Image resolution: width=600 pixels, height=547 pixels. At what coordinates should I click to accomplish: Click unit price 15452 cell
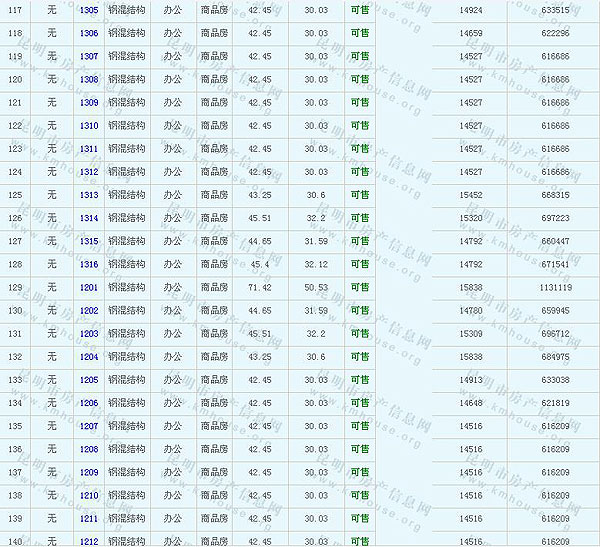tap(471, 195)
